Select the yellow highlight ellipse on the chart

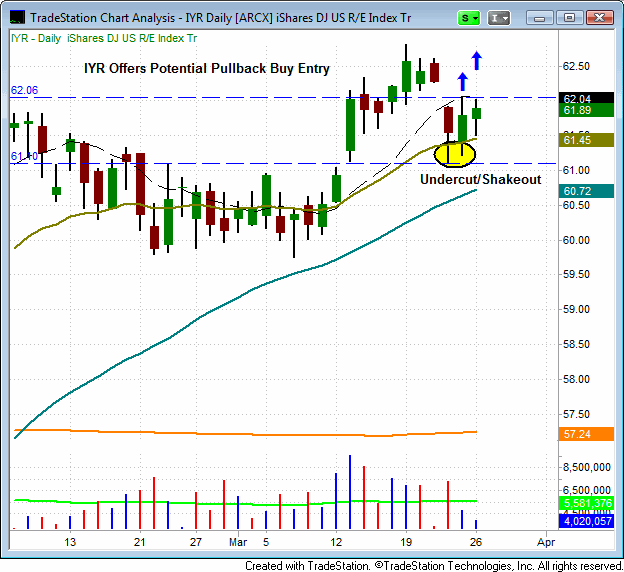457,153
